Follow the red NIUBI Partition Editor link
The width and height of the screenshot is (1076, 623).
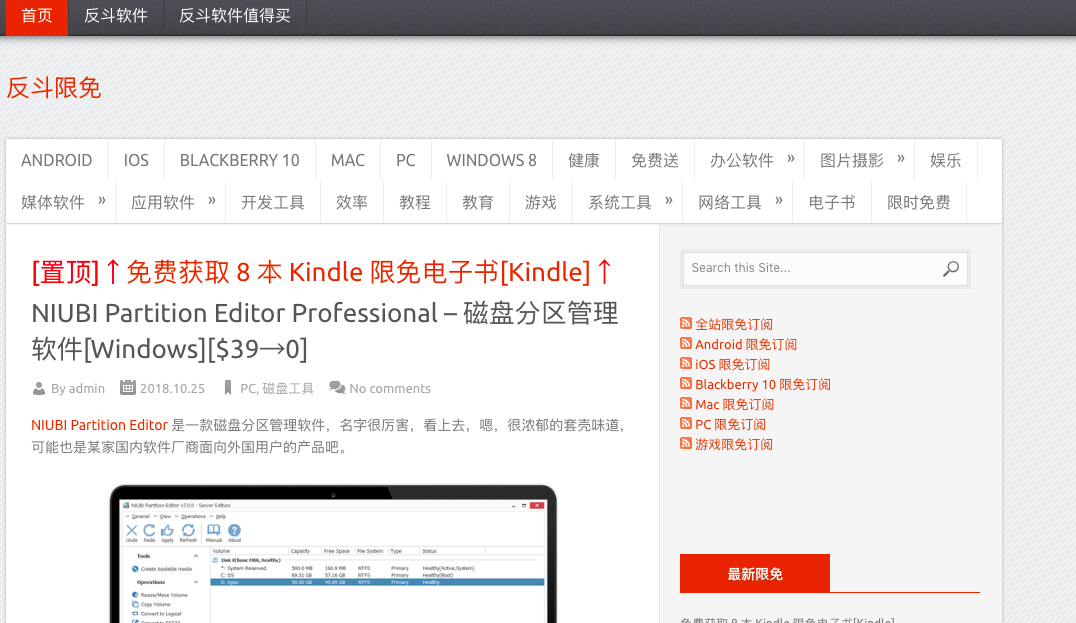[x=100, y=425]
